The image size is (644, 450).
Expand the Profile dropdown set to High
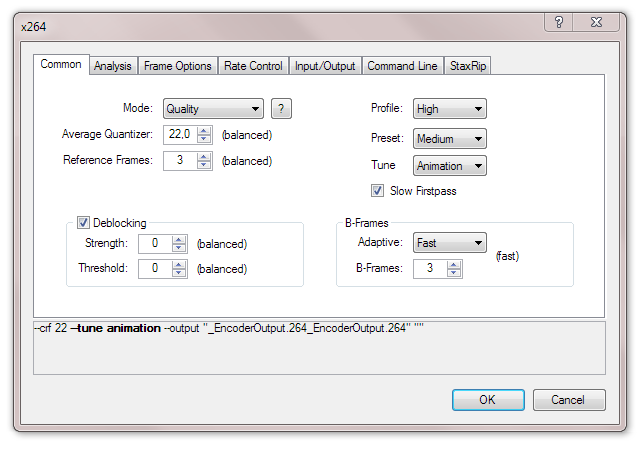pyautogui.click(x=450, y=109)
